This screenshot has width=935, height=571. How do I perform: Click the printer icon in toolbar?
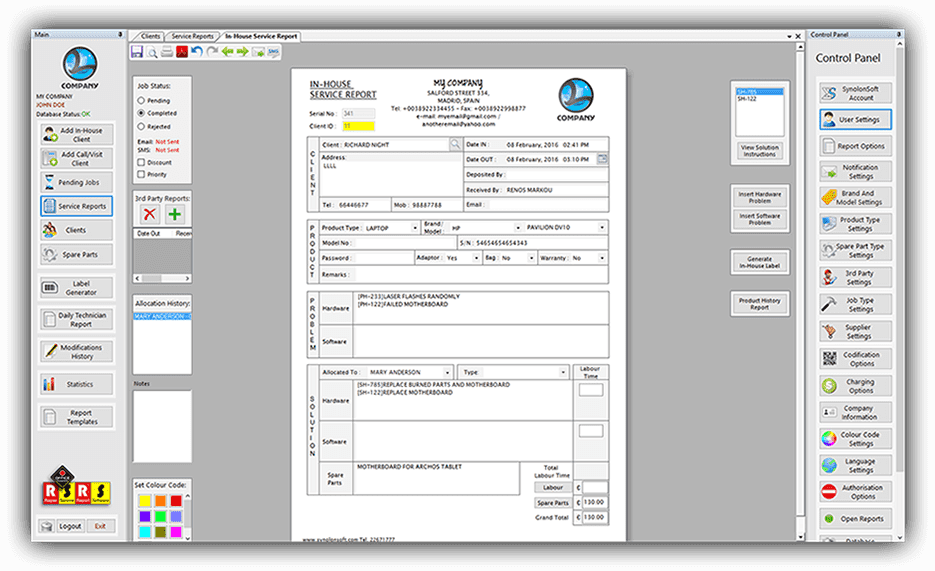pos(167,52)
